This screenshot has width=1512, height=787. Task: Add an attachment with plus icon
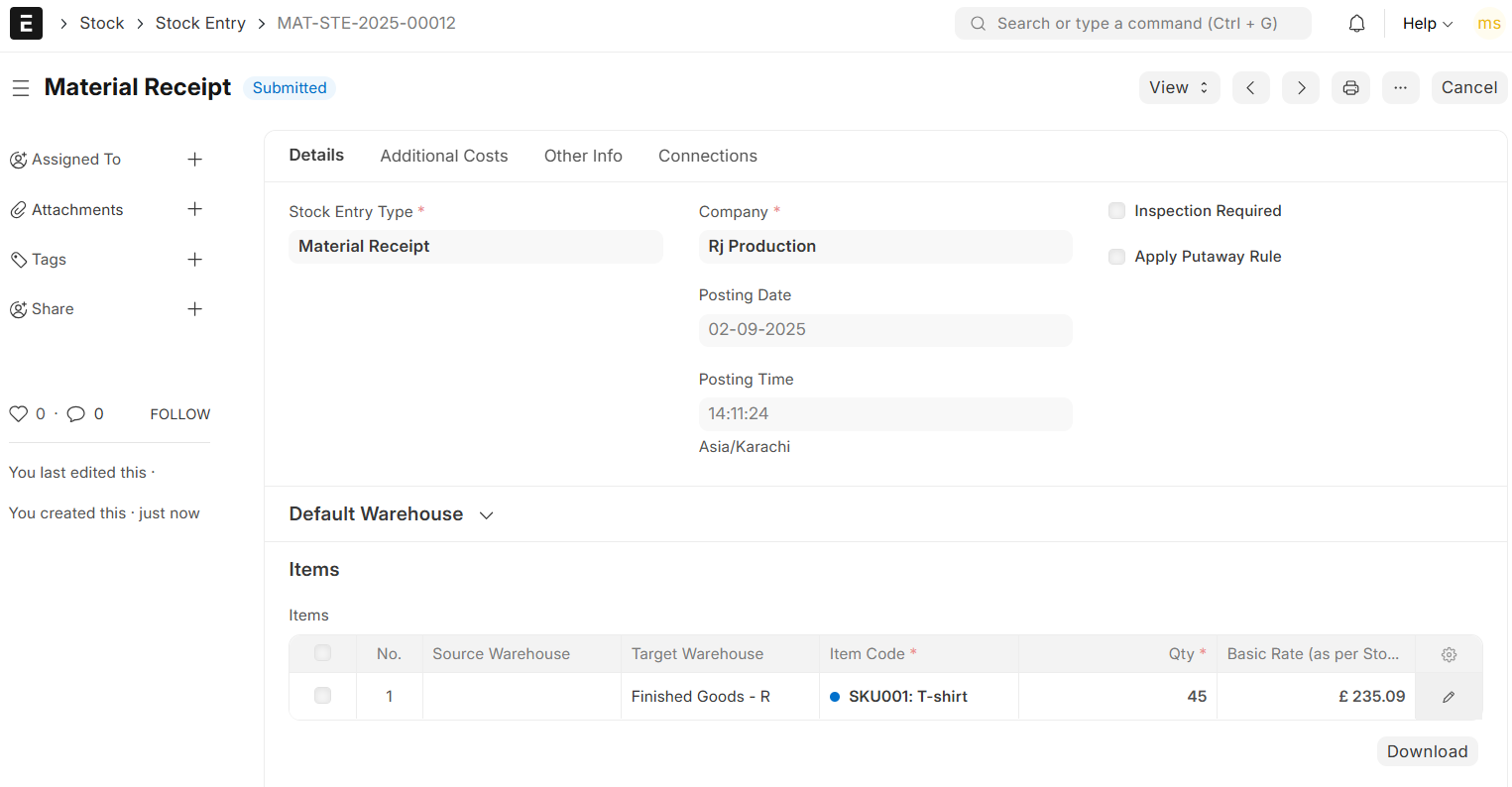pos(195,209)
